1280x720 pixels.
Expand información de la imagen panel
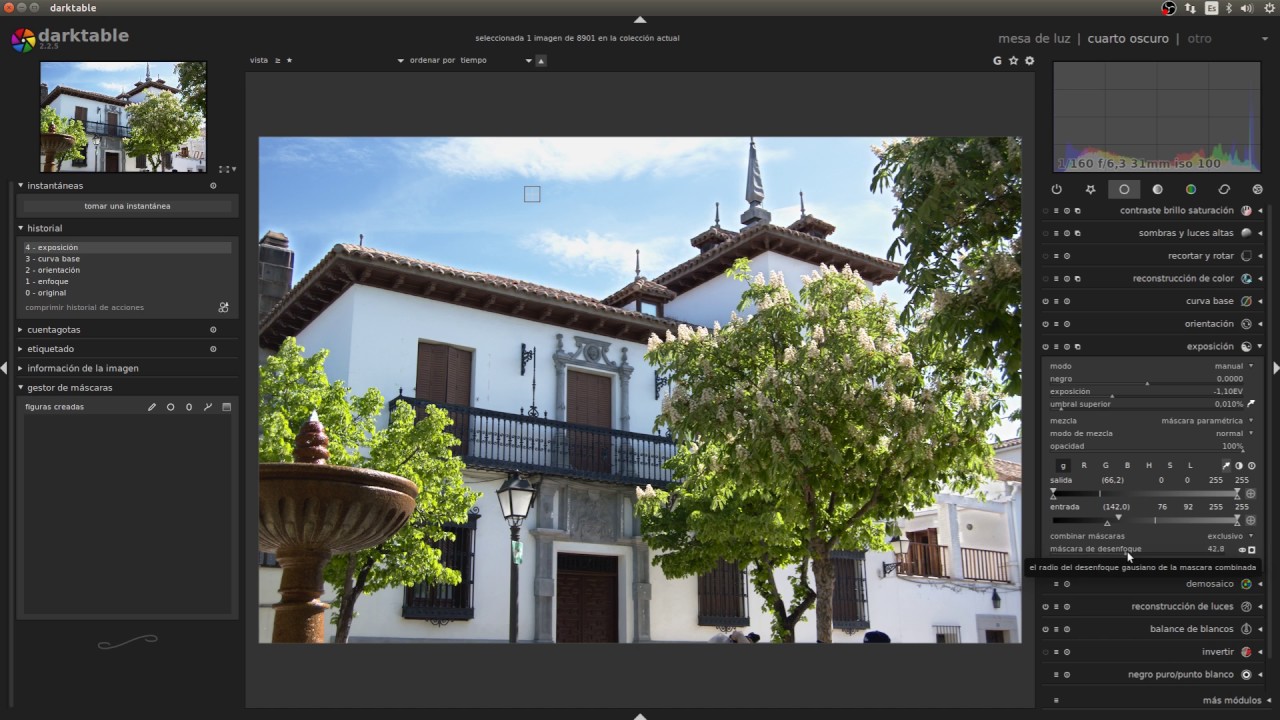click(x=21, y=368)
